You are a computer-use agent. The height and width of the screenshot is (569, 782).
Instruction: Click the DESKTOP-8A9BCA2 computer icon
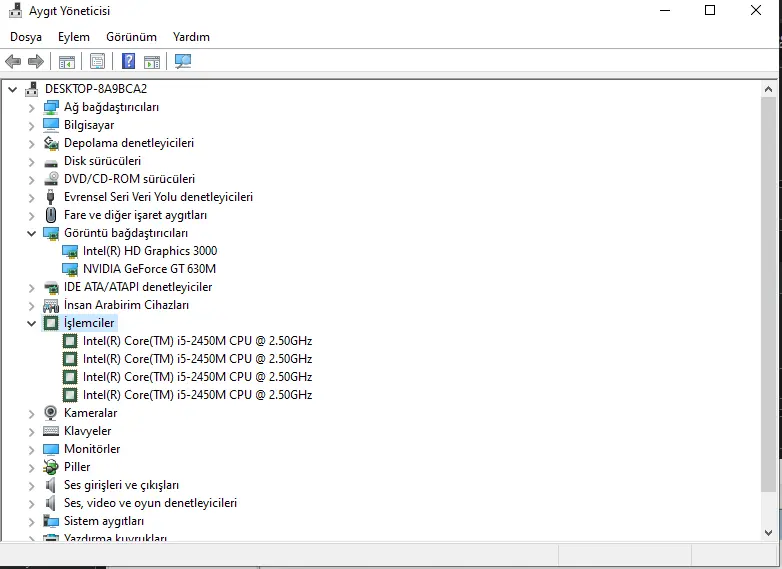(32, 89)
